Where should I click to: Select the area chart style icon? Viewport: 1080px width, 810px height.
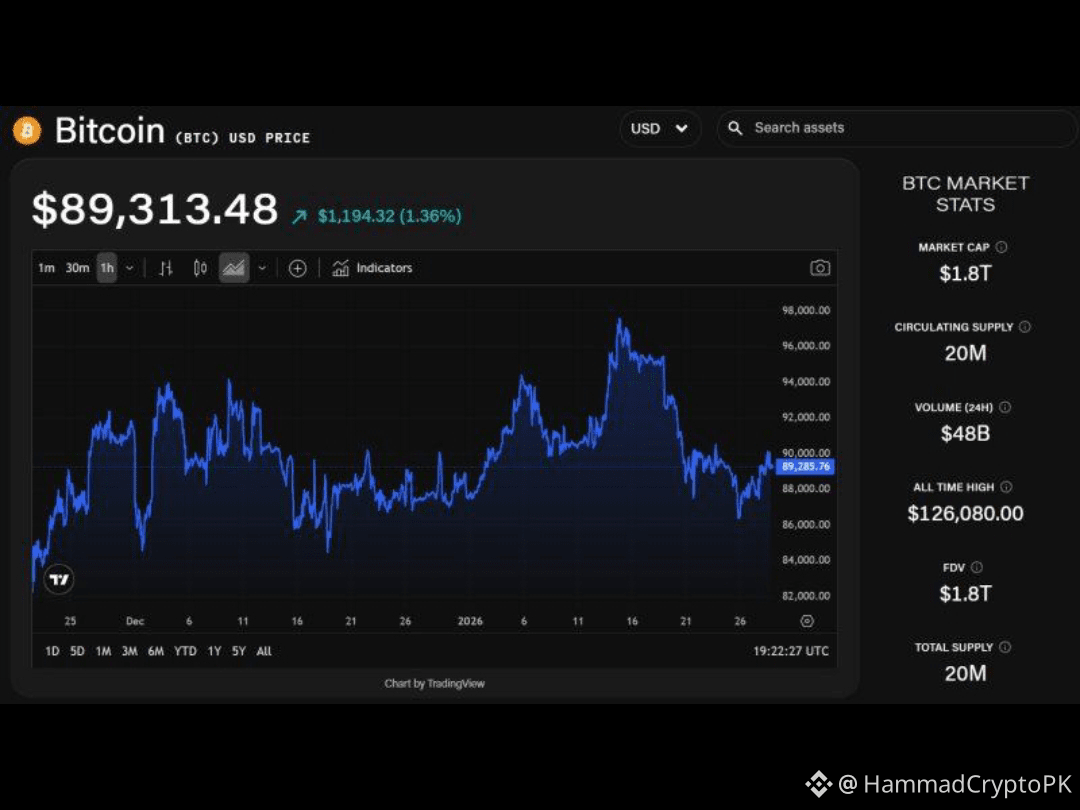pos(233,268)
